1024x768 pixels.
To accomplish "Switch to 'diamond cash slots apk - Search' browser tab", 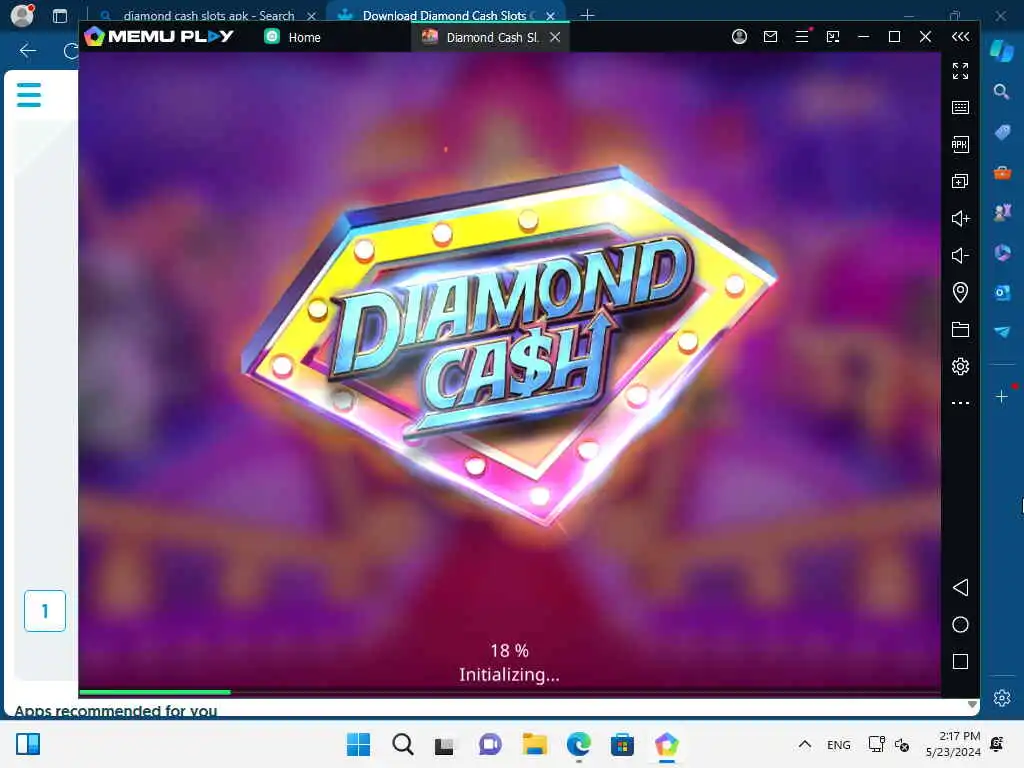I will point(208,15).
